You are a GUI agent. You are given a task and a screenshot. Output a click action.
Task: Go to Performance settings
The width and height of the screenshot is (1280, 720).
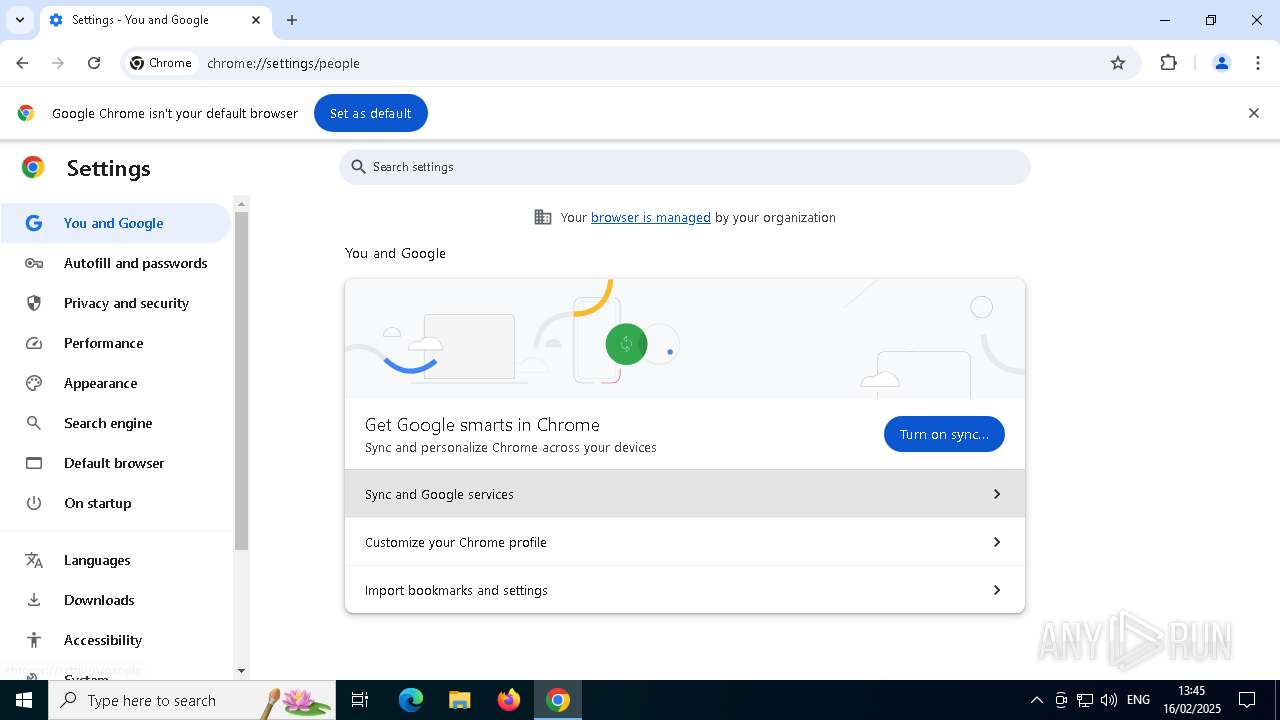[115, 343]
